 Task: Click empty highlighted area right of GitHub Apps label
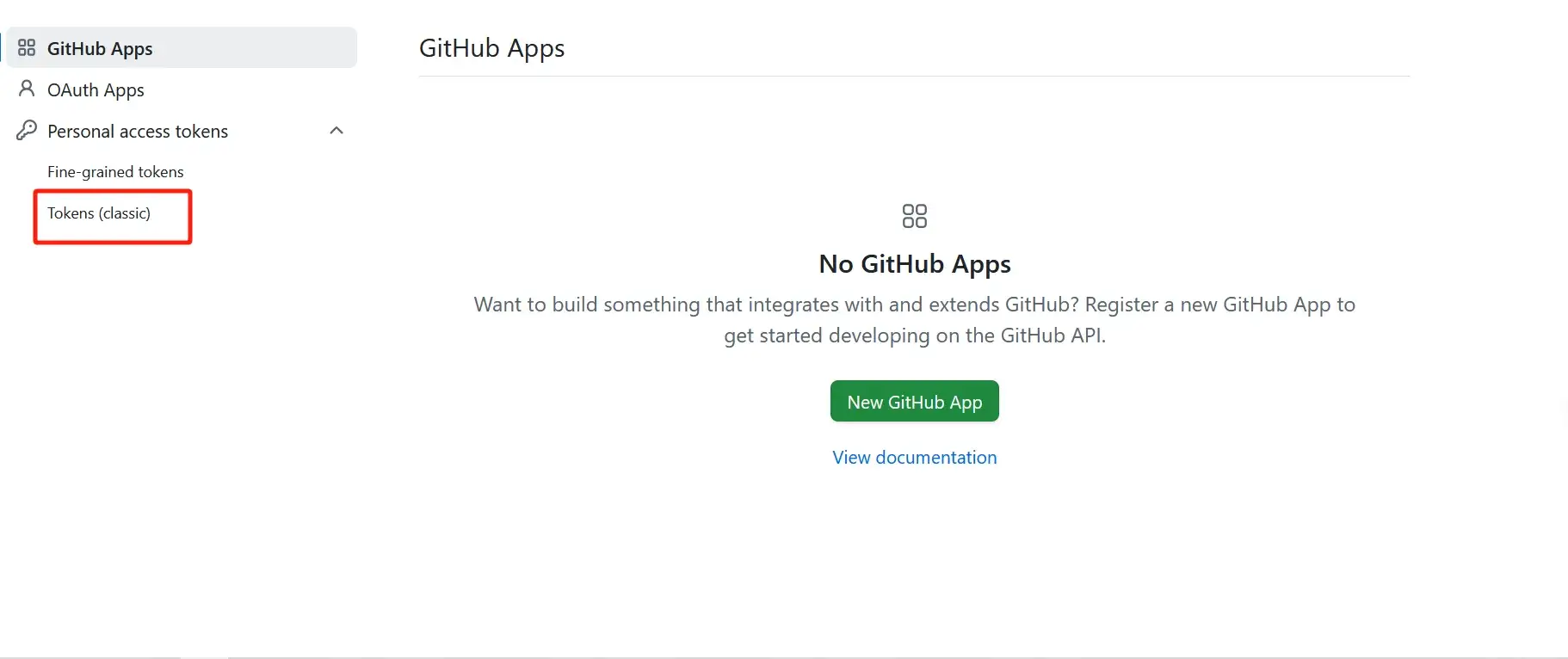[258, 47]
